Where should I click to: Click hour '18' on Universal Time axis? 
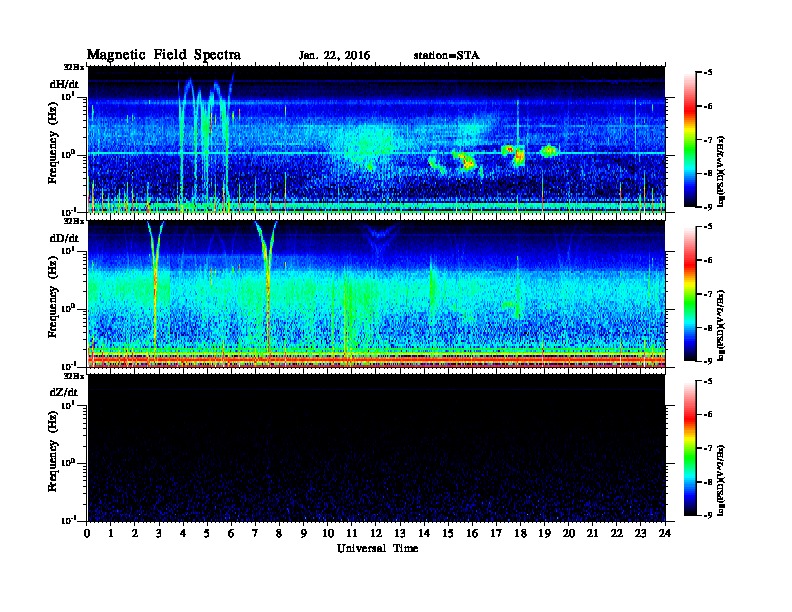point(520,533)
